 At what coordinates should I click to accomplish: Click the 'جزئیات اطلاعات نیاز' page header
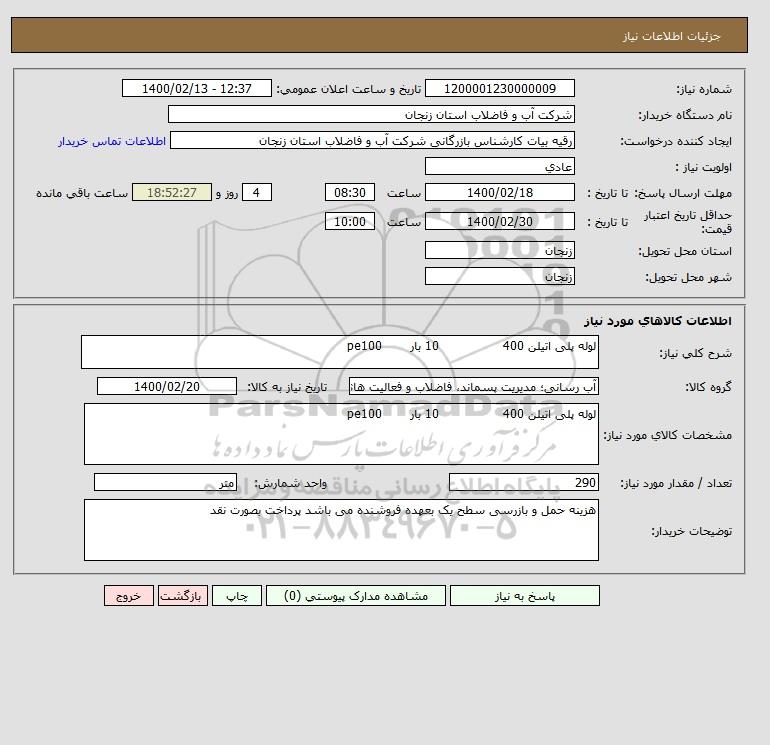[x=671, y=36]
